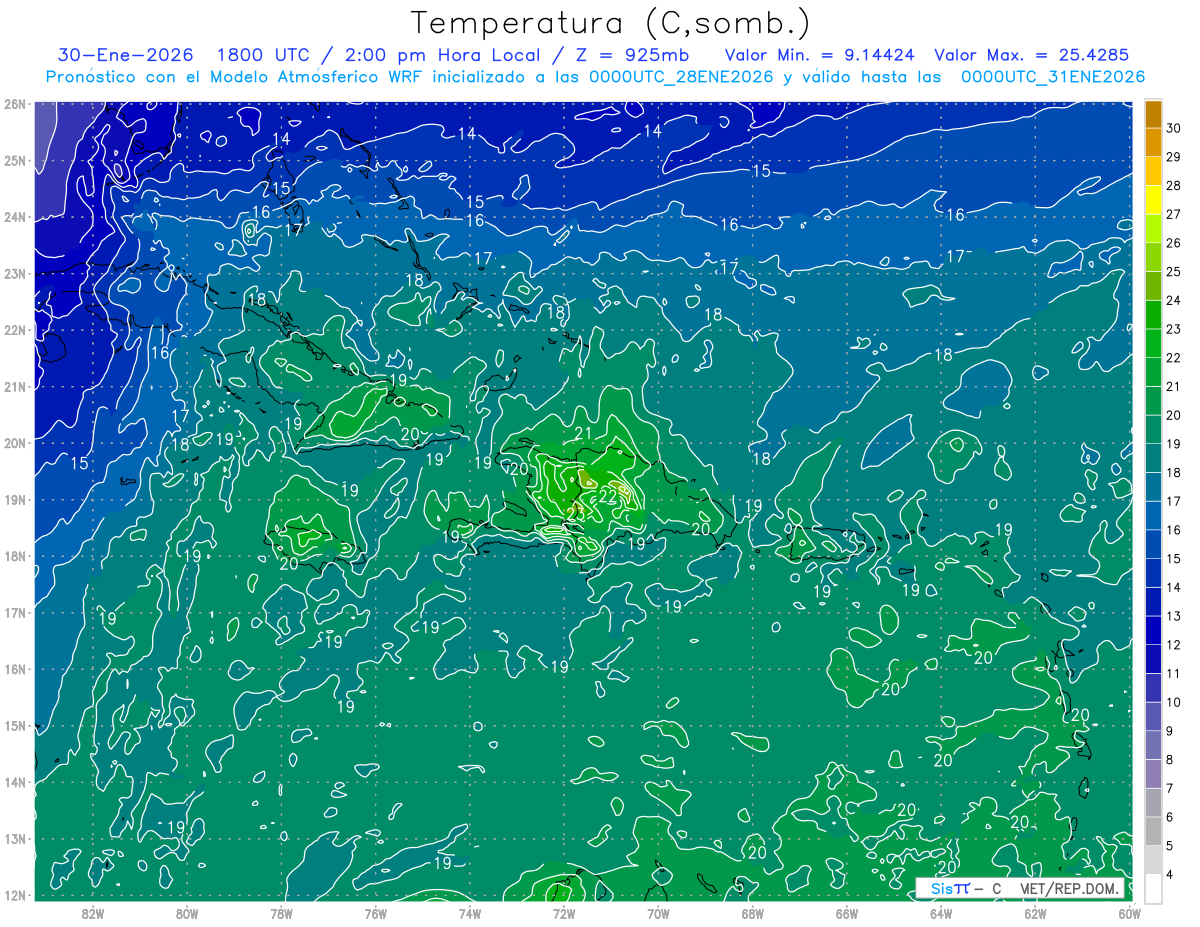Click the "Valor Max. = 25.4285" readout
1200x927 pixels.
tap(1032, 56)
